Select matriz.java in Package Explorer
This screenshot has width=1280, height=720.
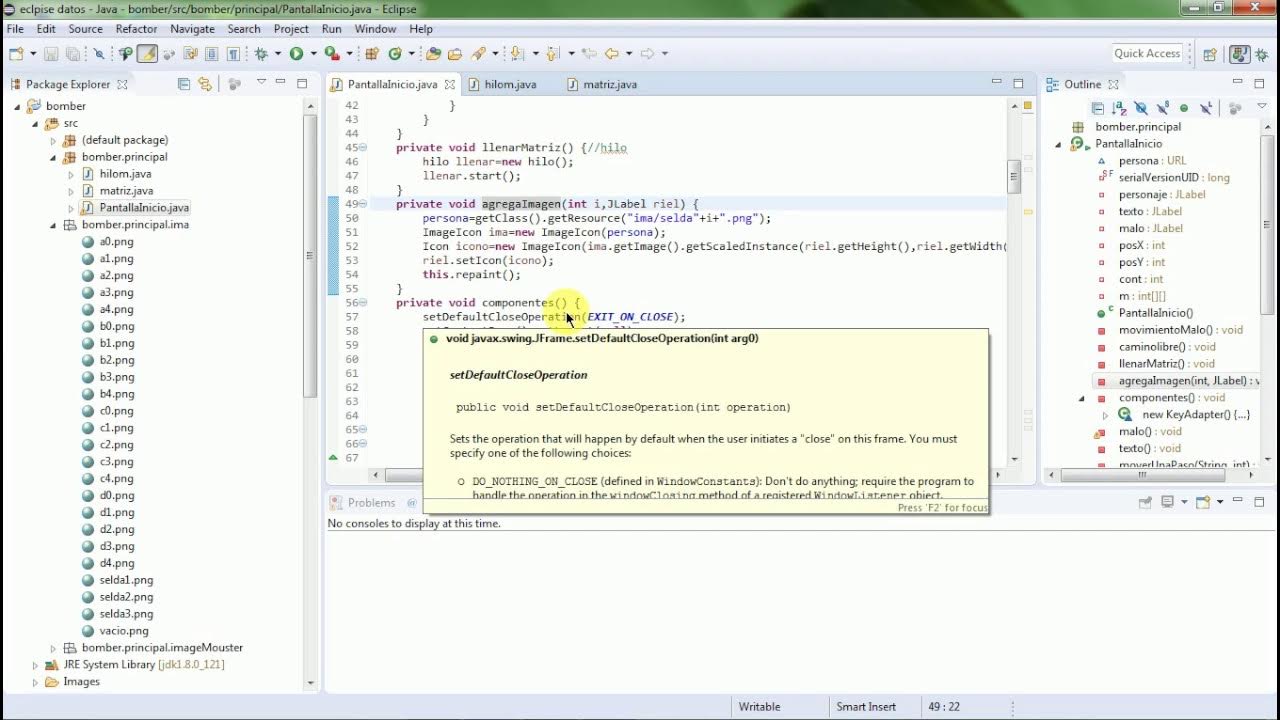click(126, 191)
